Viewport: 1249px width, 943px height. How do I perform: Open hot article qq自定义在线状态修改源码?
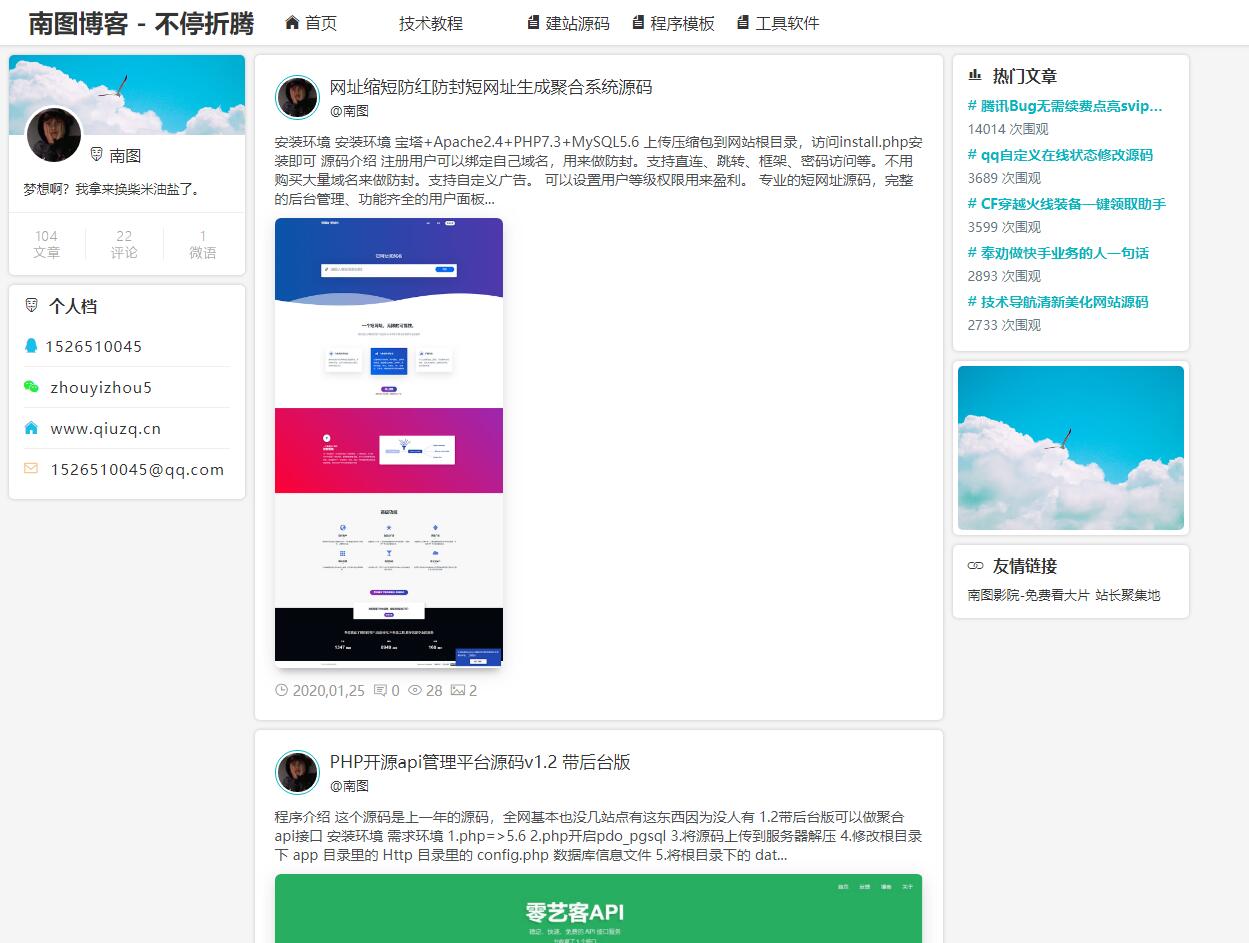1060,155
